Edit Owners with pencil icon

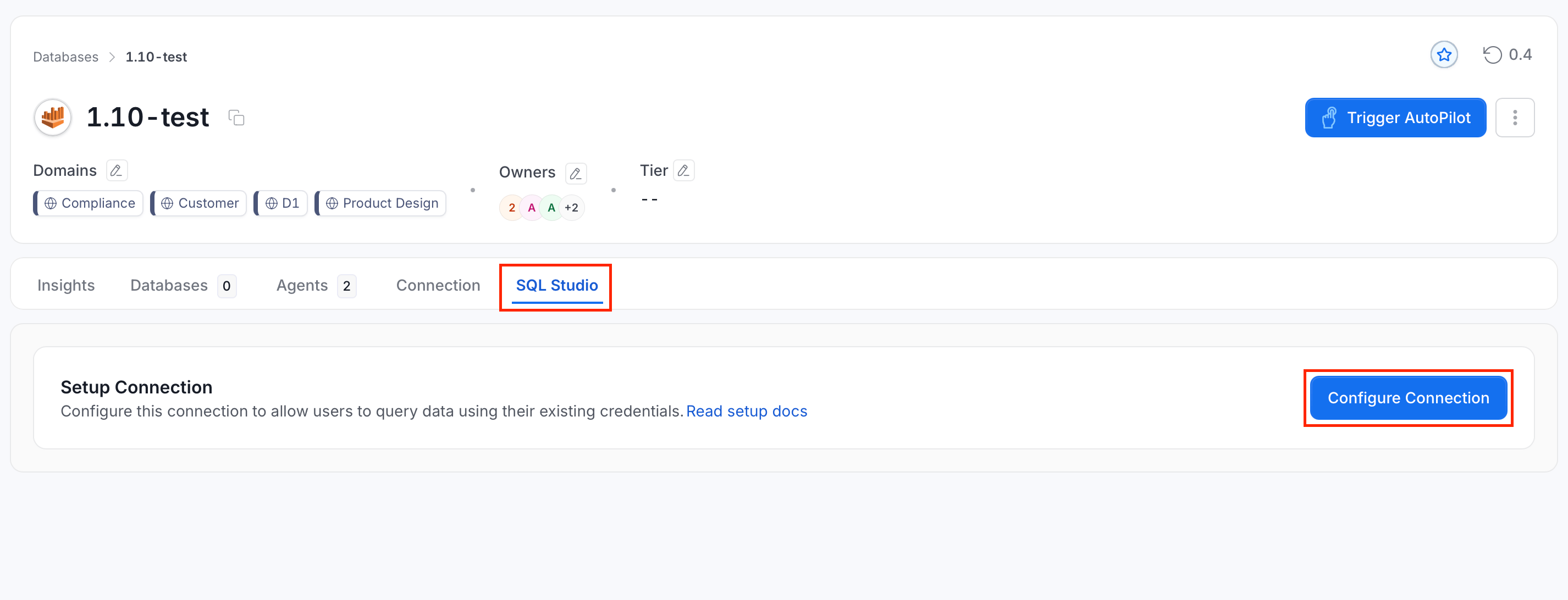(x=575, y=174)
